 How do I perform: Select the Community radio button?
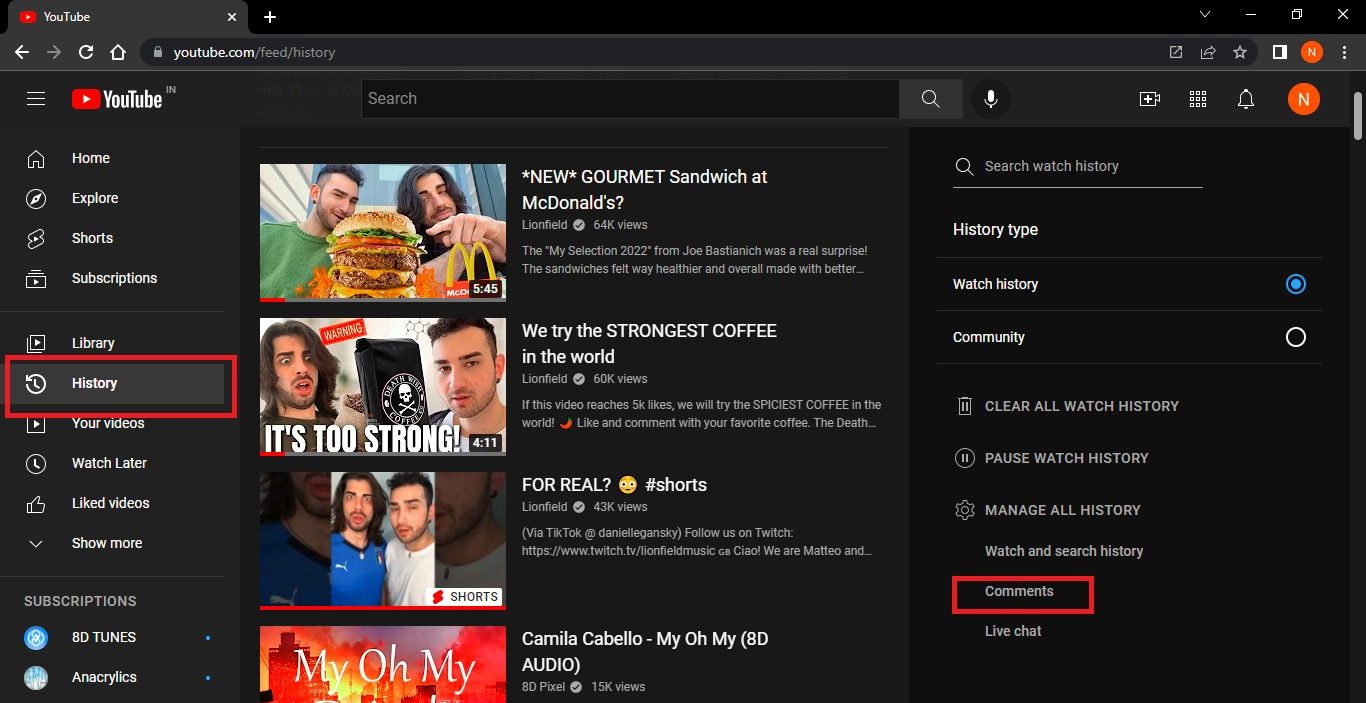click(x=1296, y=337)
